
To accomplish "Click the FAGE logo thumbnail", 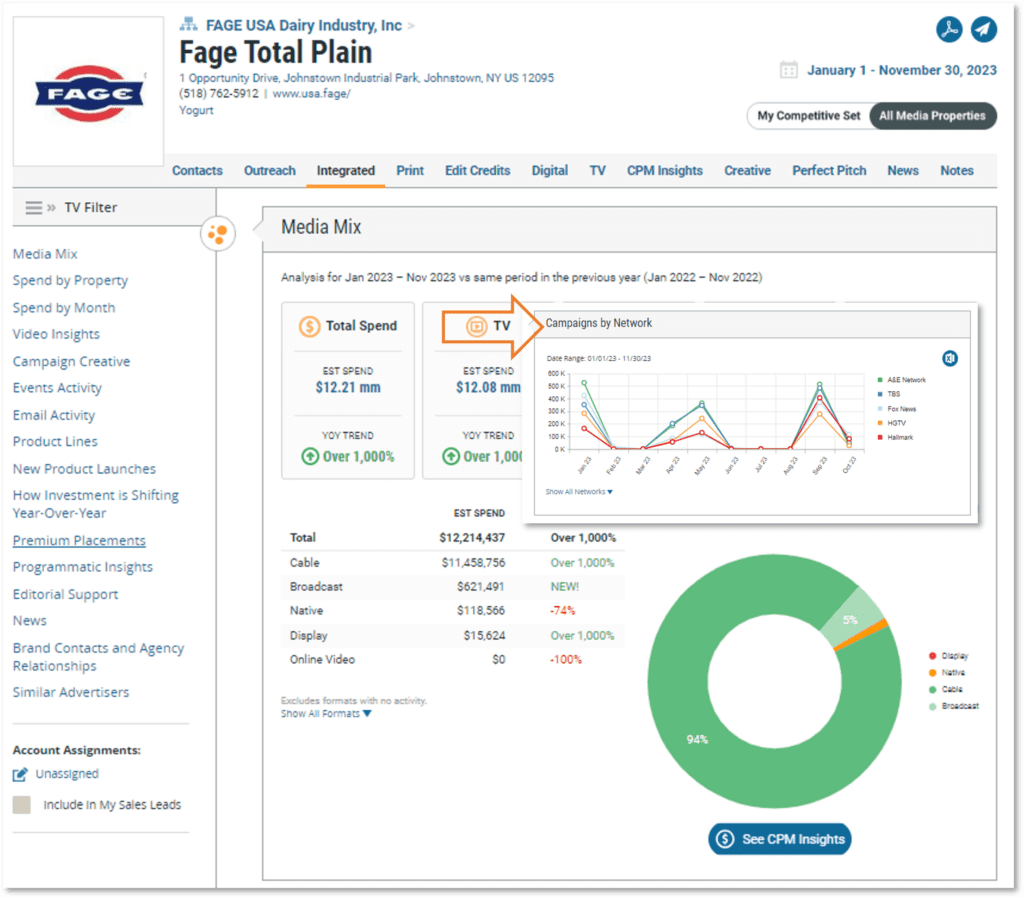I will [x=88, y=92].
